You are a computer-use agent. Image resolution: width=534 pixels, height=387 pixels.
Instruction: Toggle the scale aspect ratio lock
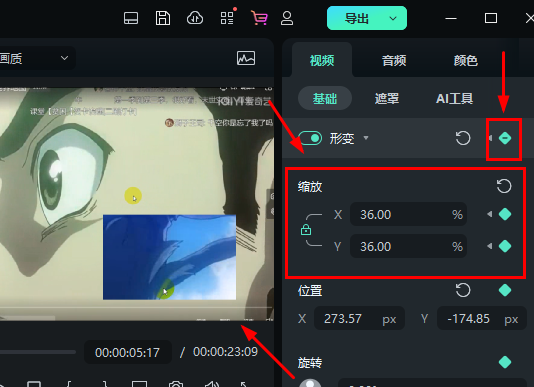point(306,230)
